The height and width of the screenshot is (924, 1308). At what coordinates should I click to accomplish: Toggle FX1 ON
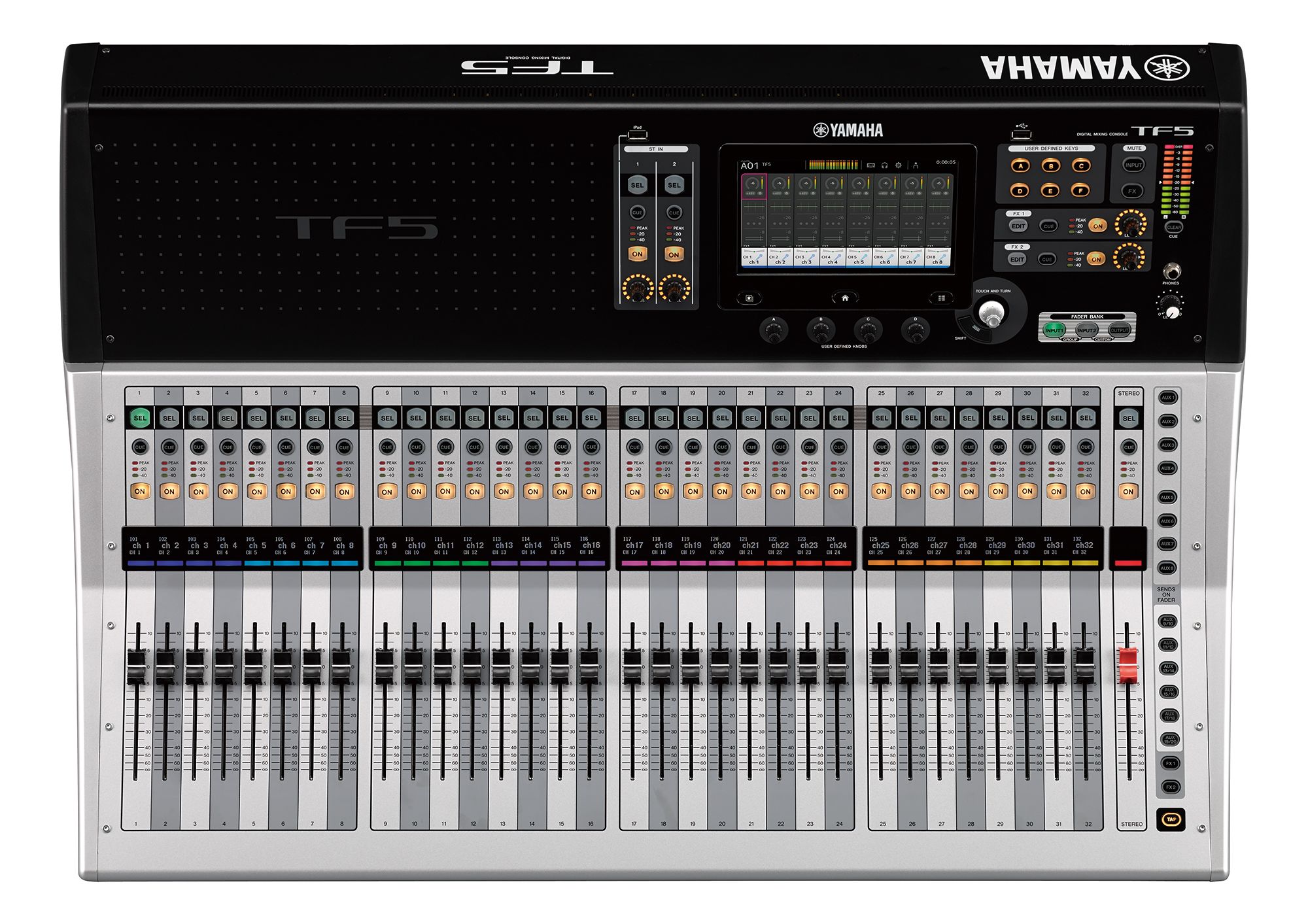pyautogui.click(x=1098, y=226)
